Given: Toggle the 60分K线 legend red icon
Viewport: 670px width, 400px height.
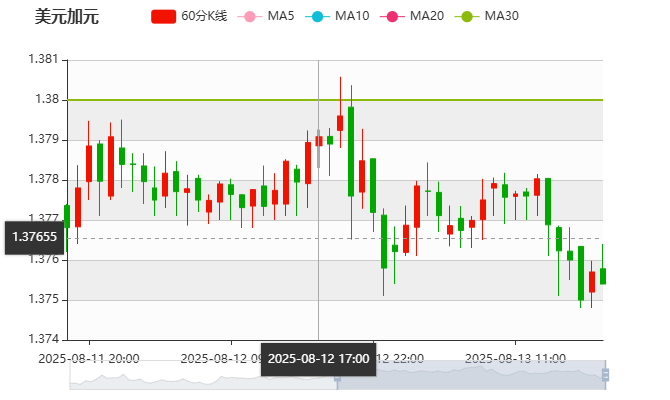Looking at the screenshot, I should [163, 16].
